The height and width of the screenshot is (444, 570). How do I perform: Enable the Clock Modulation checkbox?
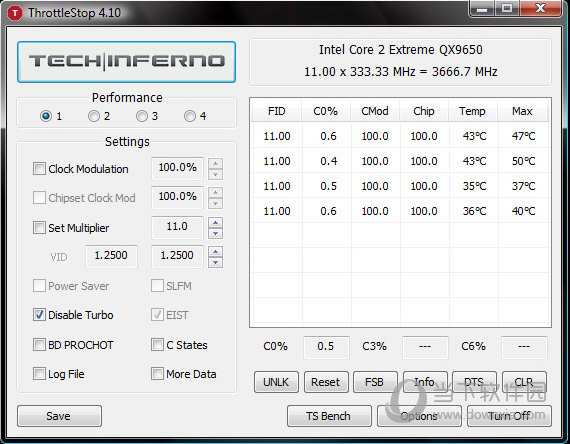click(39, 169)
